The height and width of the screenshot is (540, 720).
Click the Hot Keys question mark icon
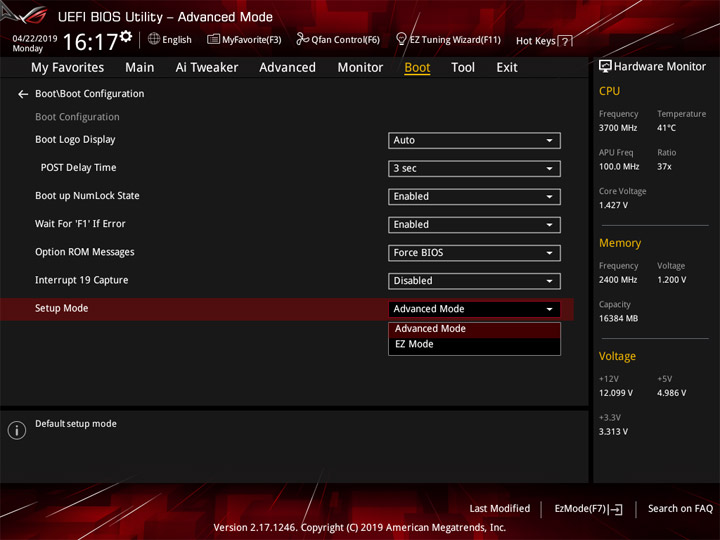[565, 41]
